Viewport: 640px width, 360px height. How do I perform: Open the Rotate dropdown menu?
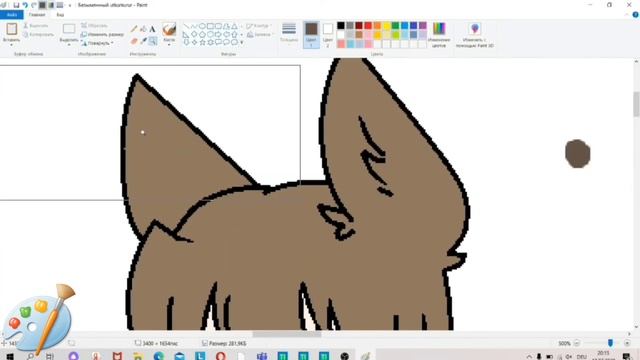pyautogui.click(x=97, y=43)
